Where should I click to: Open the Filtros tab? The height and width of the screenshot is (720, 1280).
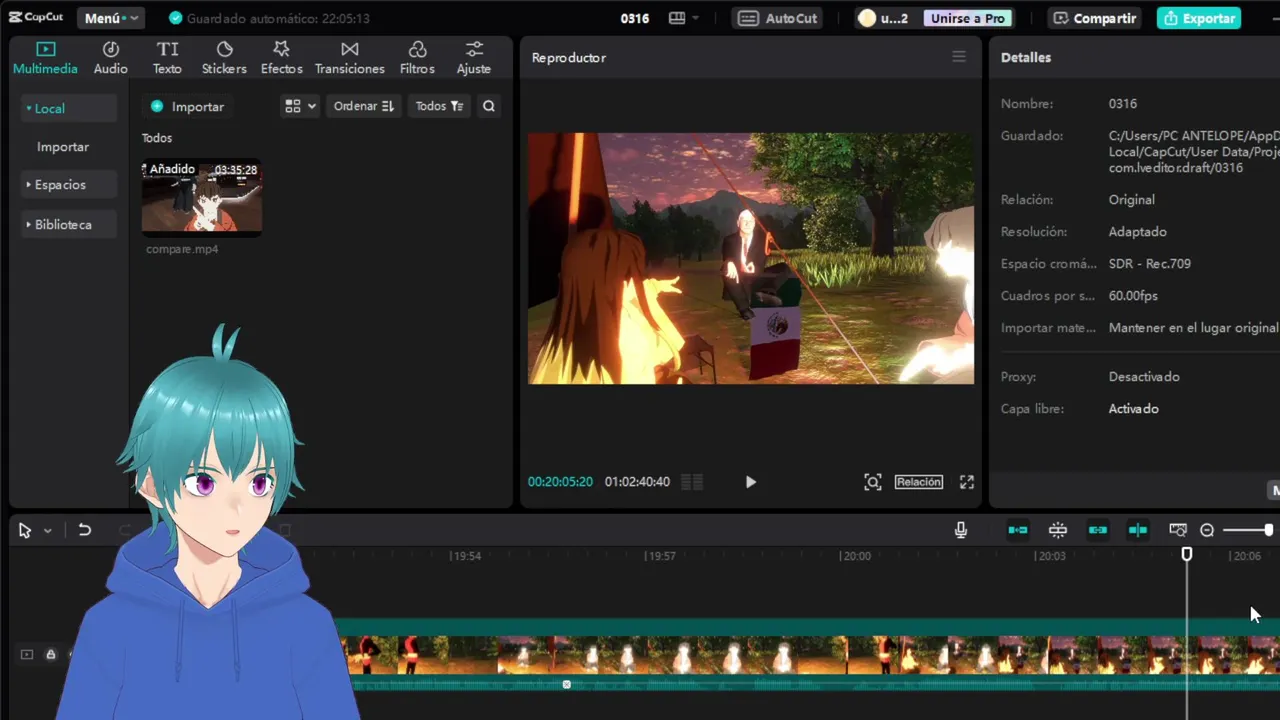click(417, 58)
